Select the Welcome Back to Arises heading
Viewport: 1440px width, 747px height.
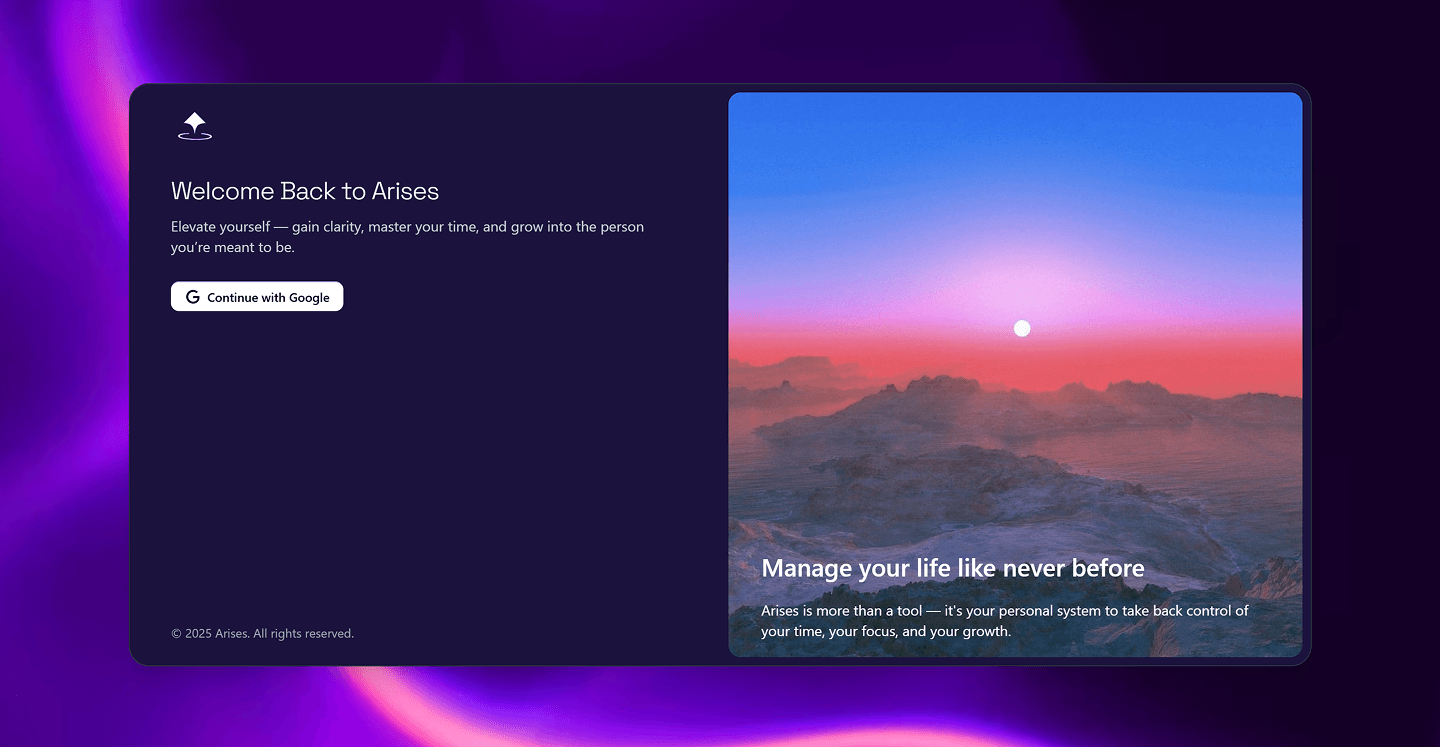(305, 191)
